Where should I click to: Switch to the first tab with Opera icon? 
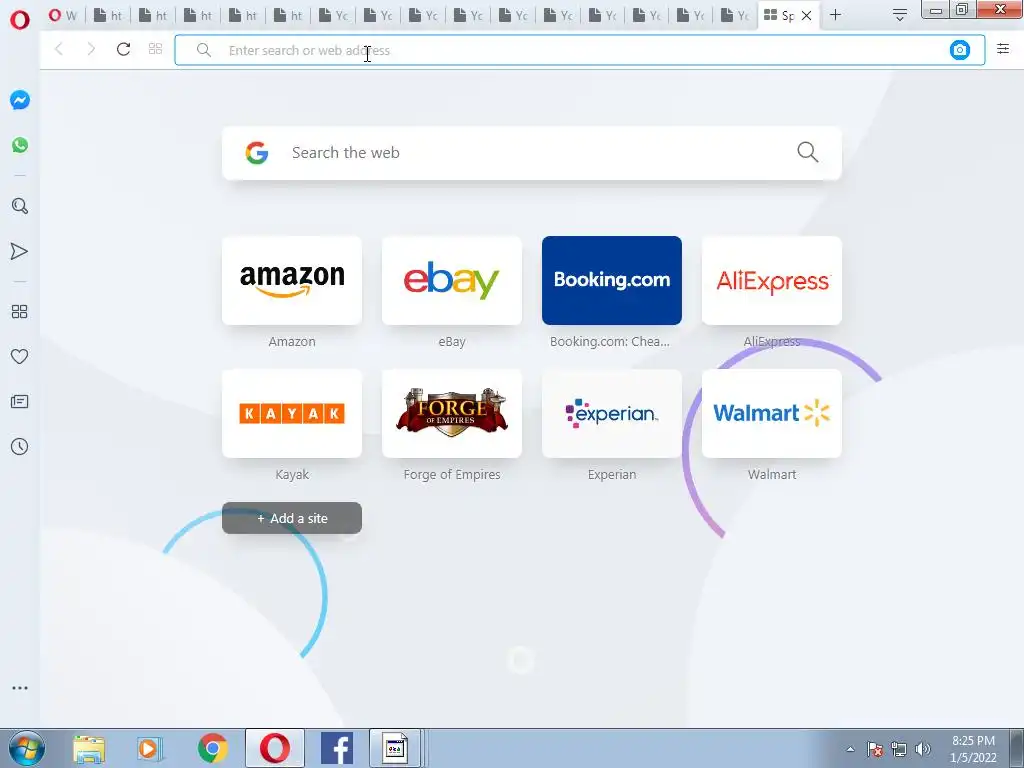[x=63, y=15]
